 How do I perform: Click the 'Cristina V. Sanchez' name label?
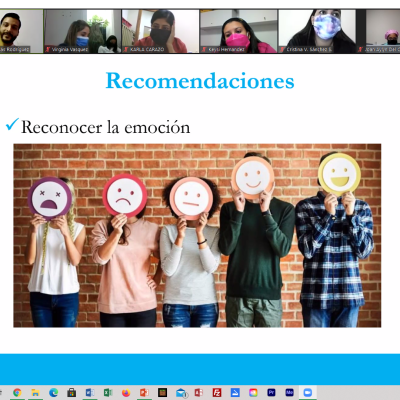[309, 49]
